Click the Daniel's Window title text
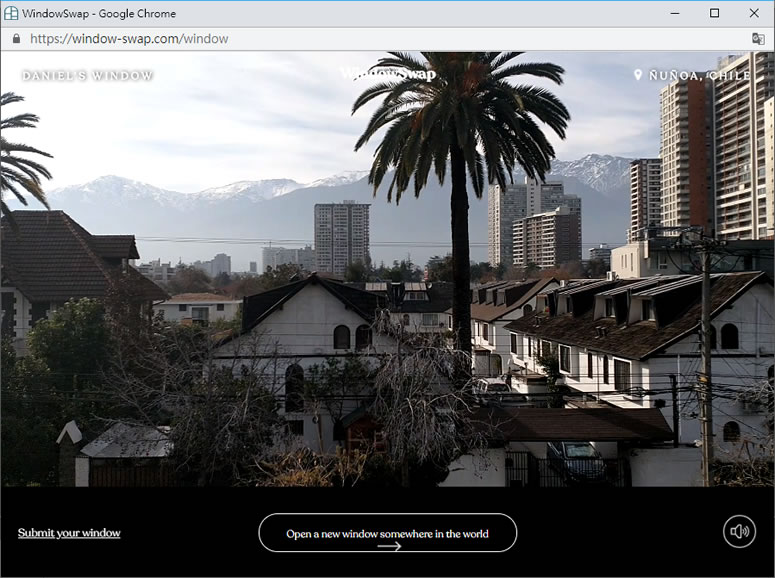775x578 pixels. (87, 76)
